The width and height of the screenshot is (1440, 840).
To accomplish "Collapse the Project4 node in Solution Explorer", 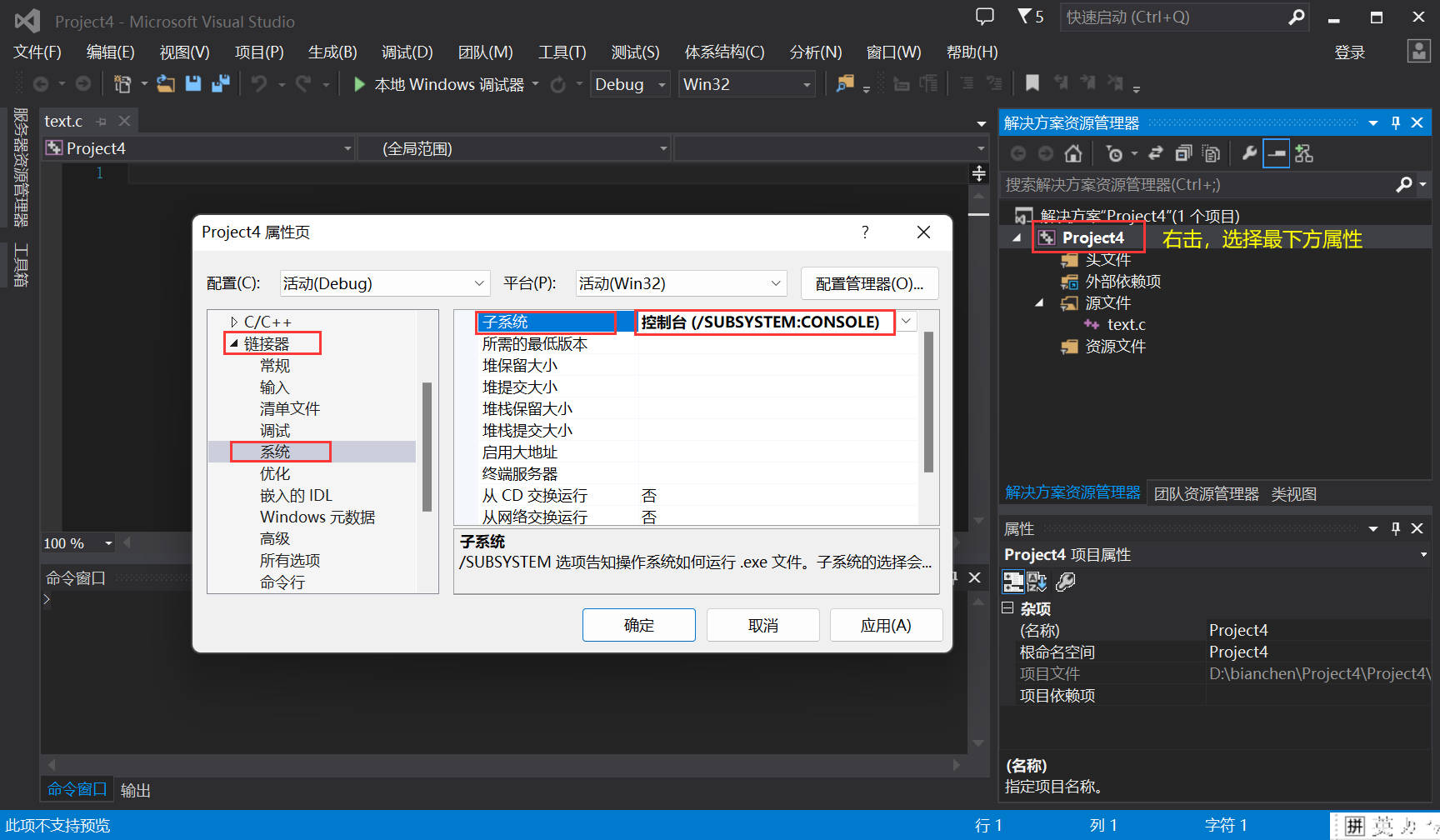I will point(1016,238).
